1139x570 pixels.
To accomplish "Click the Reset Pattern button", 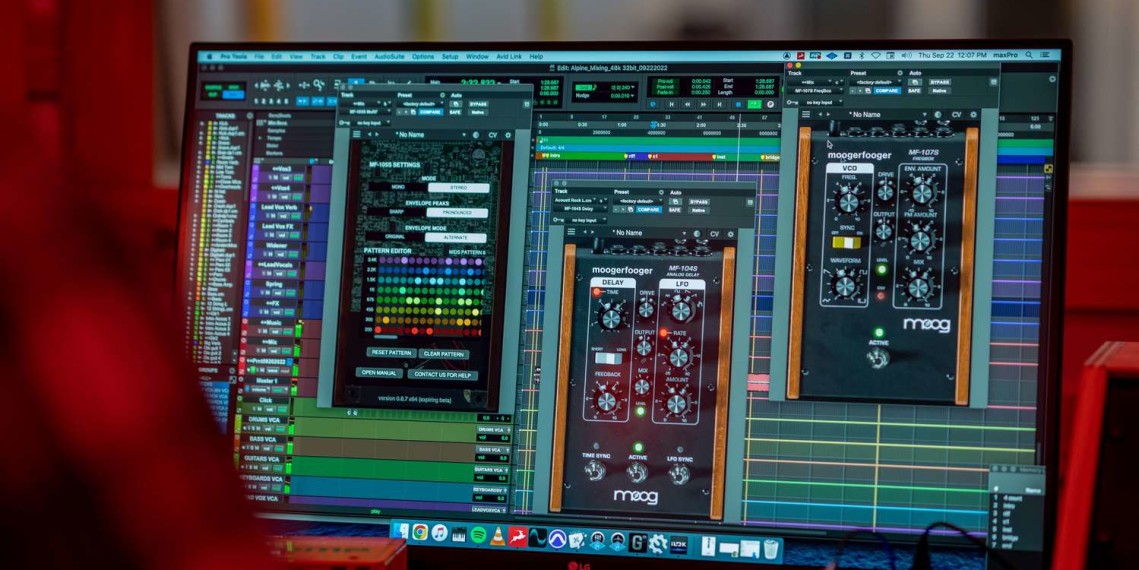I will pyautogui.click(x=391, y=353).
